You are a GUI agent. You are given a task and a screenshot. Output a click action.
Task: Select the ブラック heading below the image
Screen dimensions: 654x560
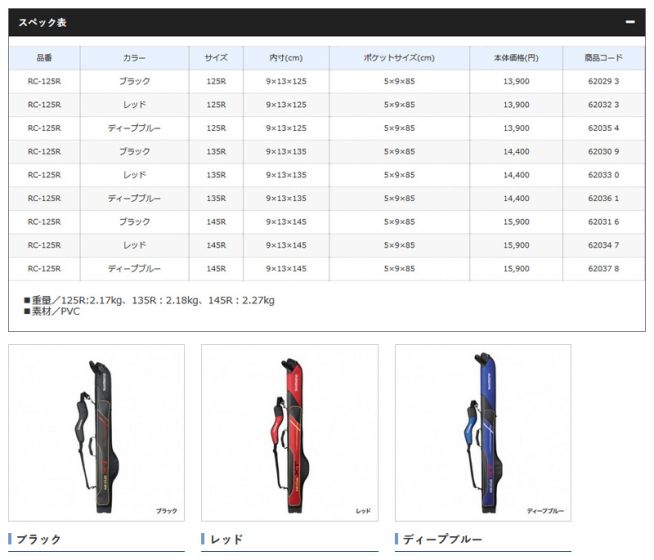pyautogui.click(x=38, y=539)
